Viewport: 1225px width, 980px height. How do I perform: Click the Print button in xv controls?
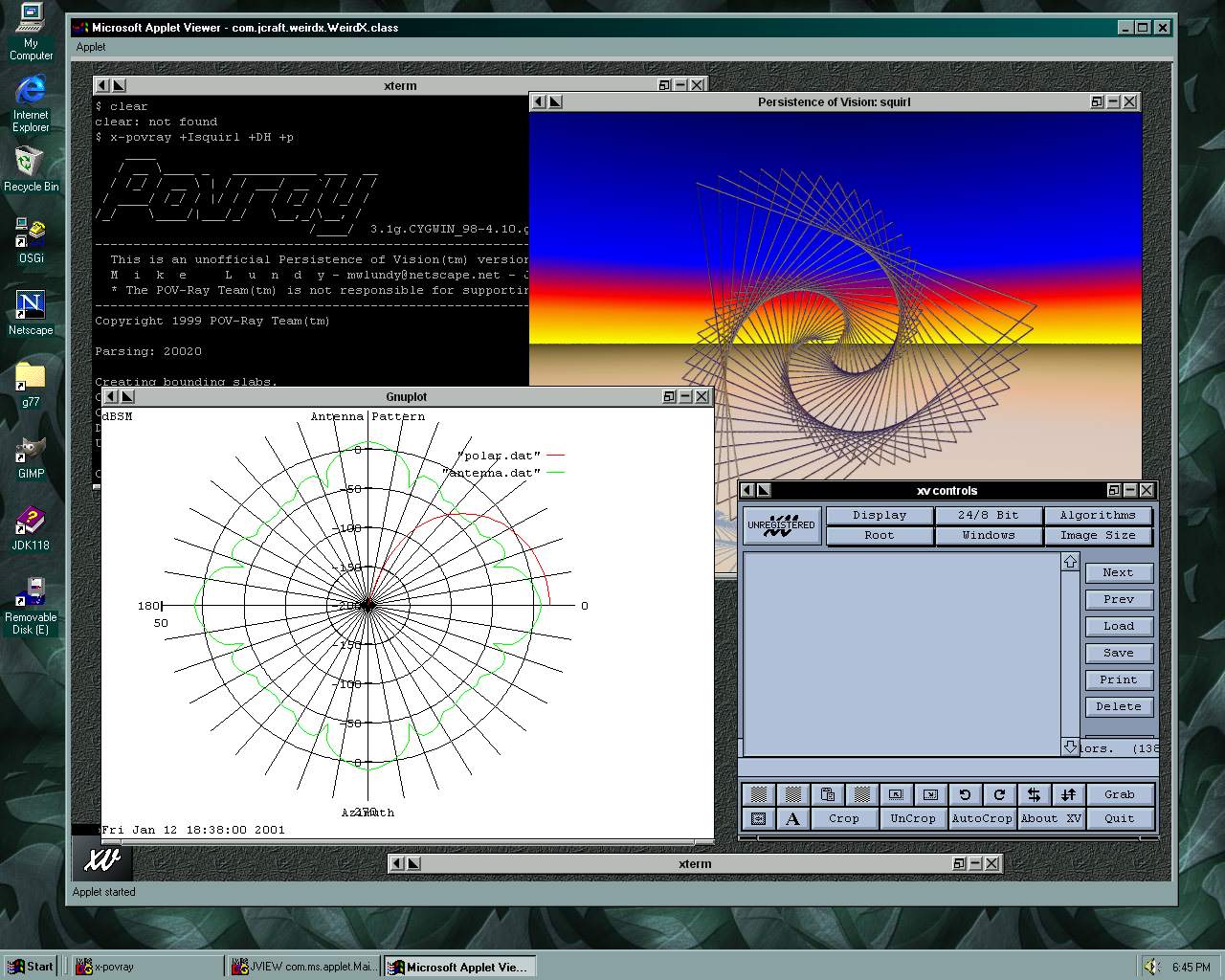point(1119,679)
